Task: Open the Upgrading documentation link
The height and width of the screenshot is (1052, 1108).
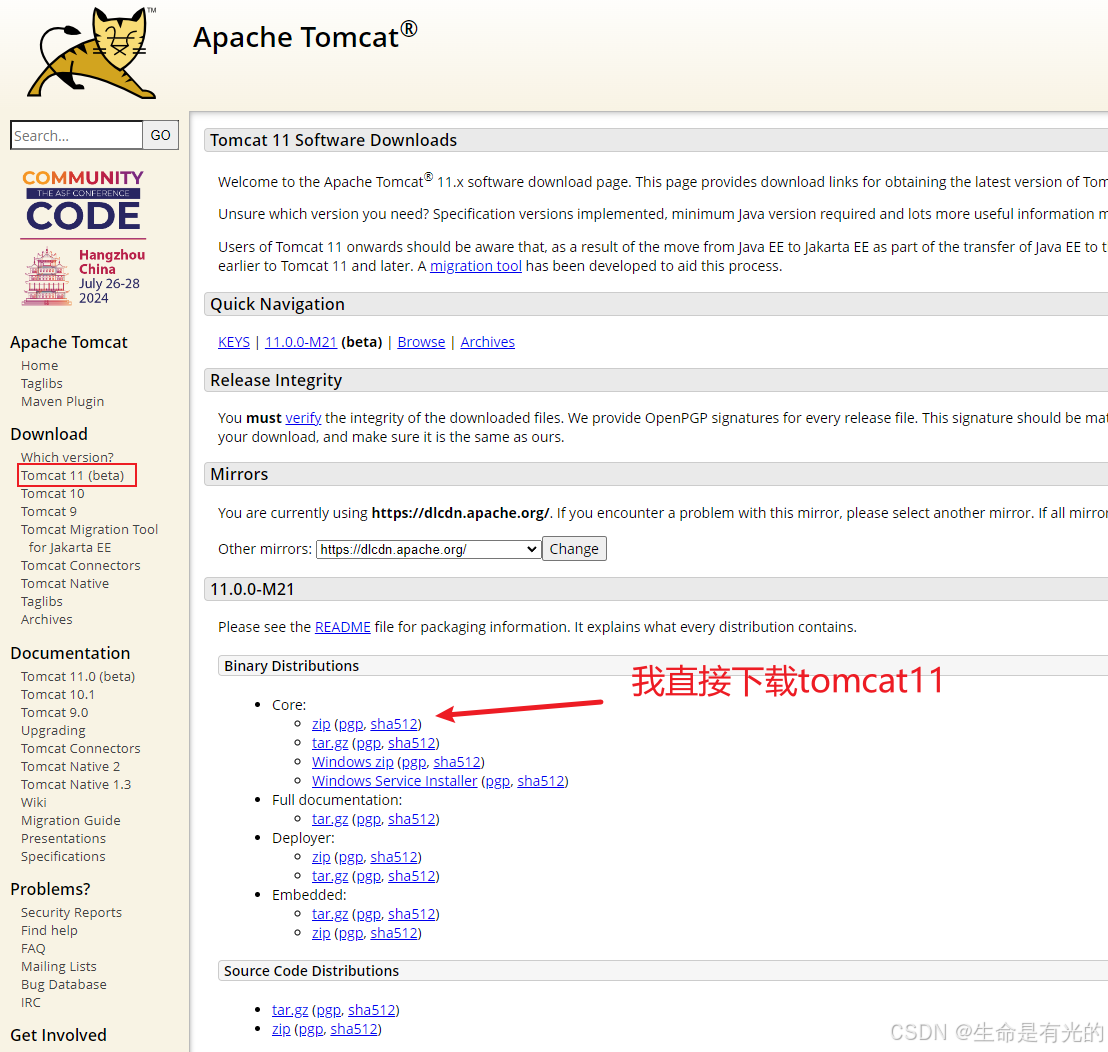Action: click(53, 731)
